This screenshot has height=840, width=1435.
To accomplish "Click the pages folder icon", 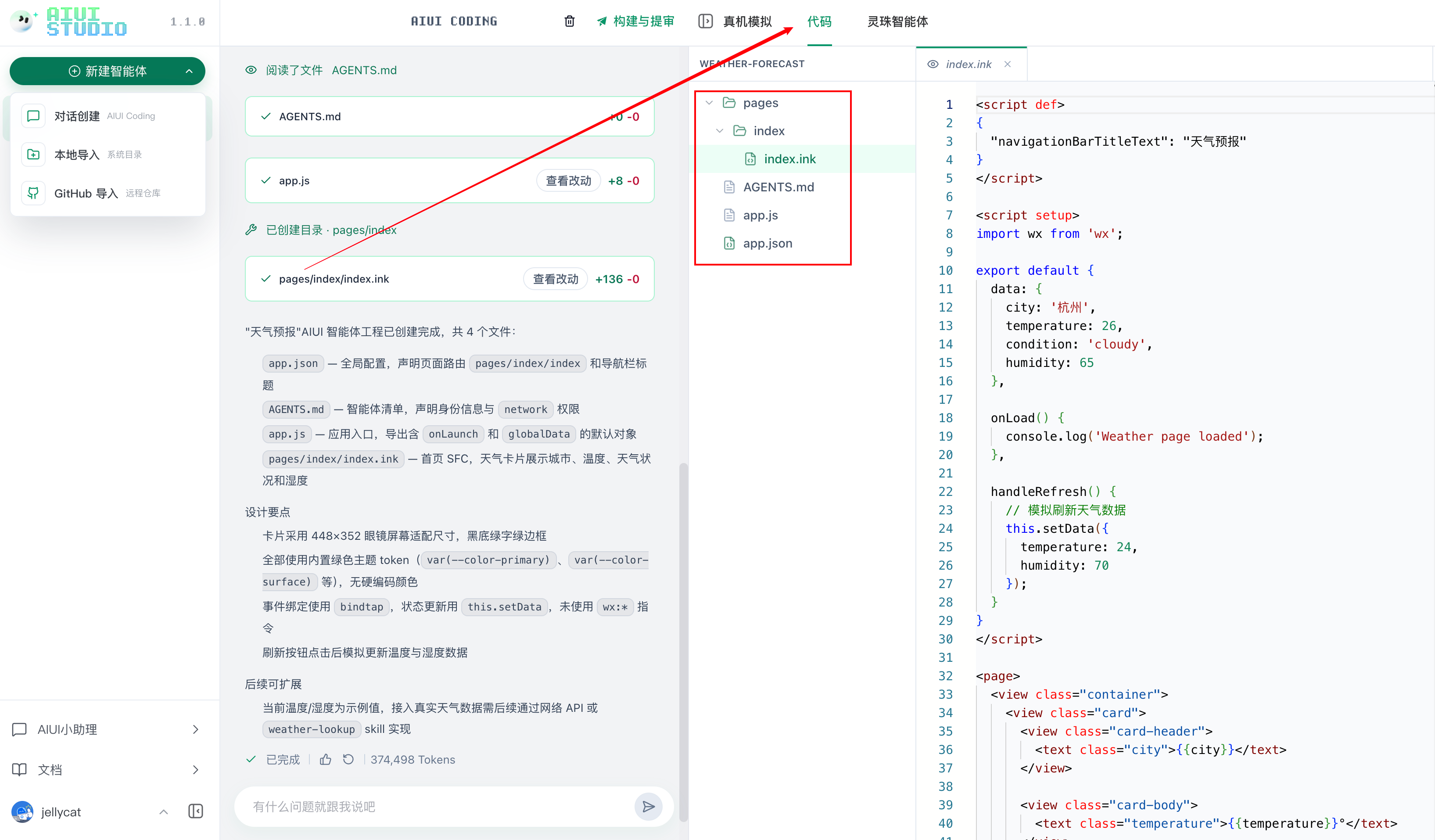I will 729,103.
